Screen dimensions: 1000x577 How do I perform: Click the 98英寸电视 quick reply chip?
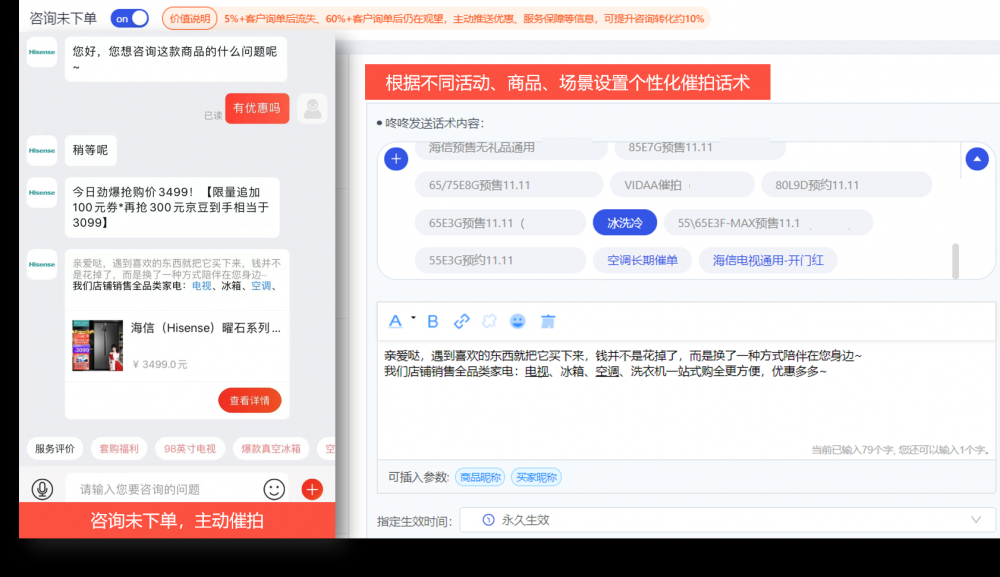[x=189, y=449]
